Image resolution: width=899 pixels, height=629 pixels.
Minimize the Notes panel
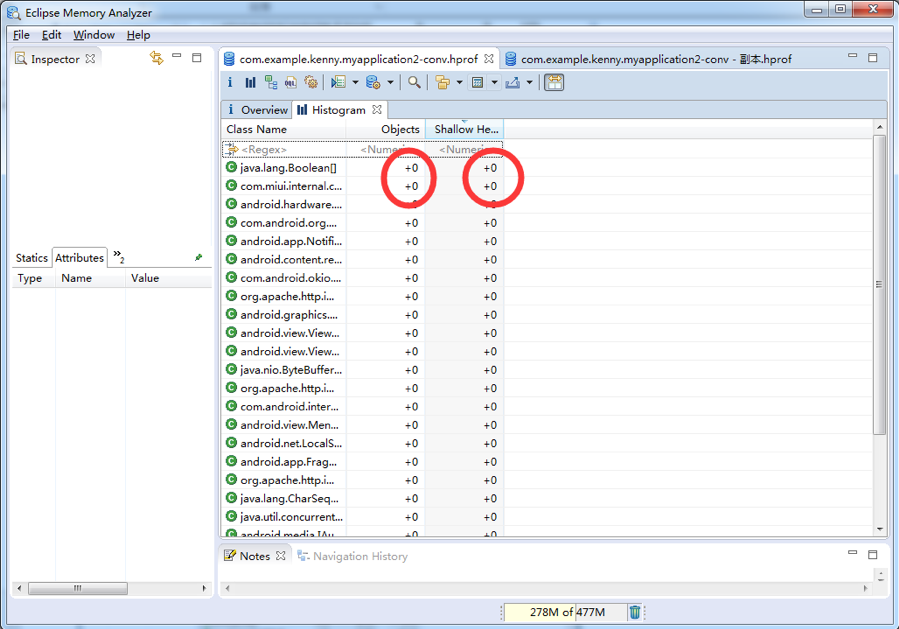(x=853, y=553)
